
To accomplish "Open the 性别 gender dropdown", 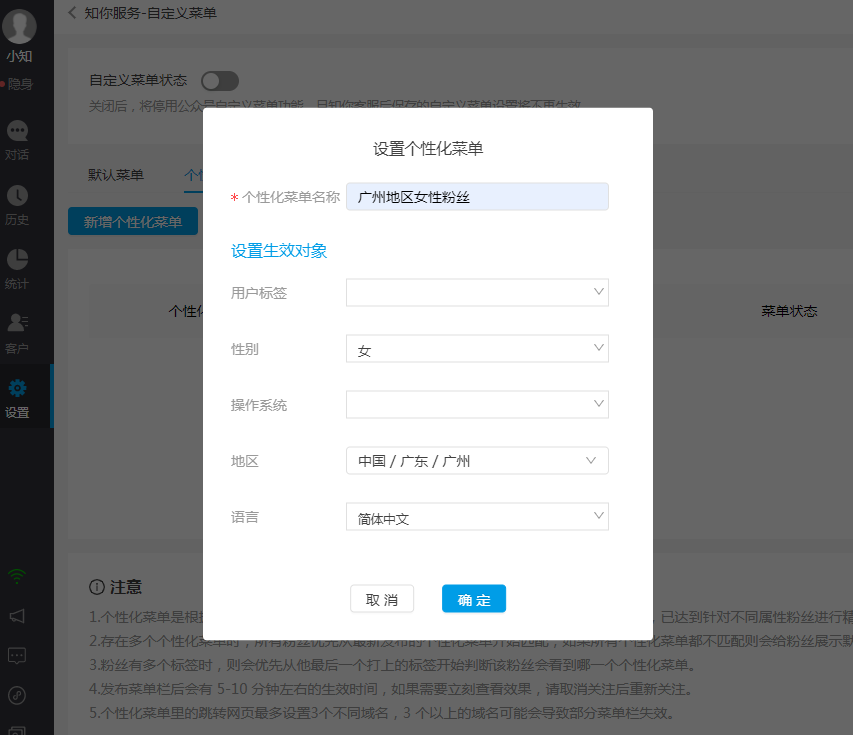I will click(x=477, y=348).
